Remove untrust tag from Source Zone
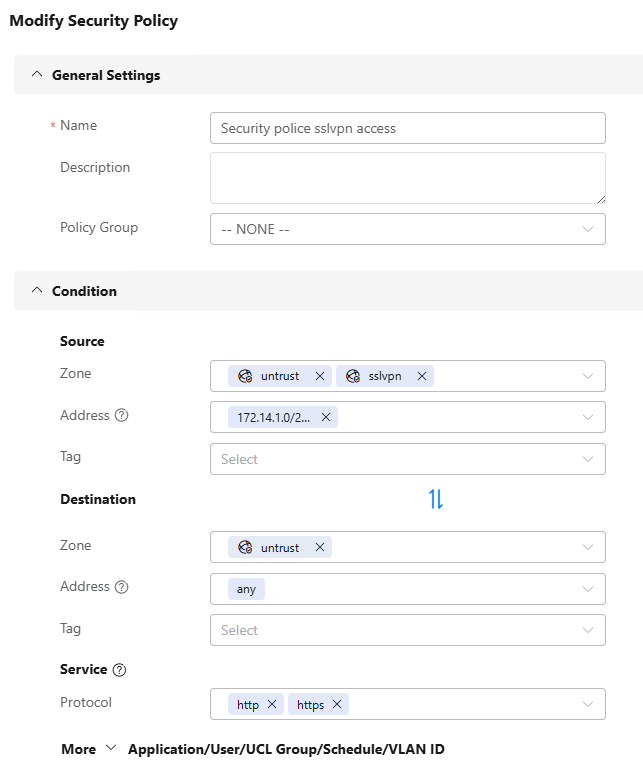Screen dimensions: 643x768 coord(320,376)
